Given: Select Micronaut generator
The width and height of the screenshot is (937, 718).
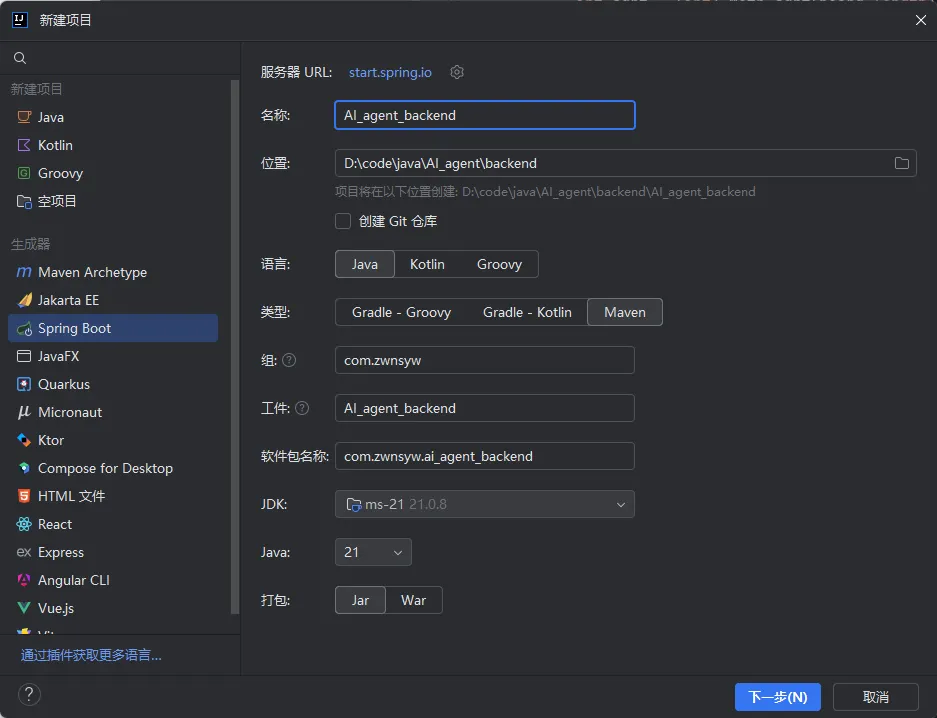Looking at the screenshot, I should click(113, 413).
